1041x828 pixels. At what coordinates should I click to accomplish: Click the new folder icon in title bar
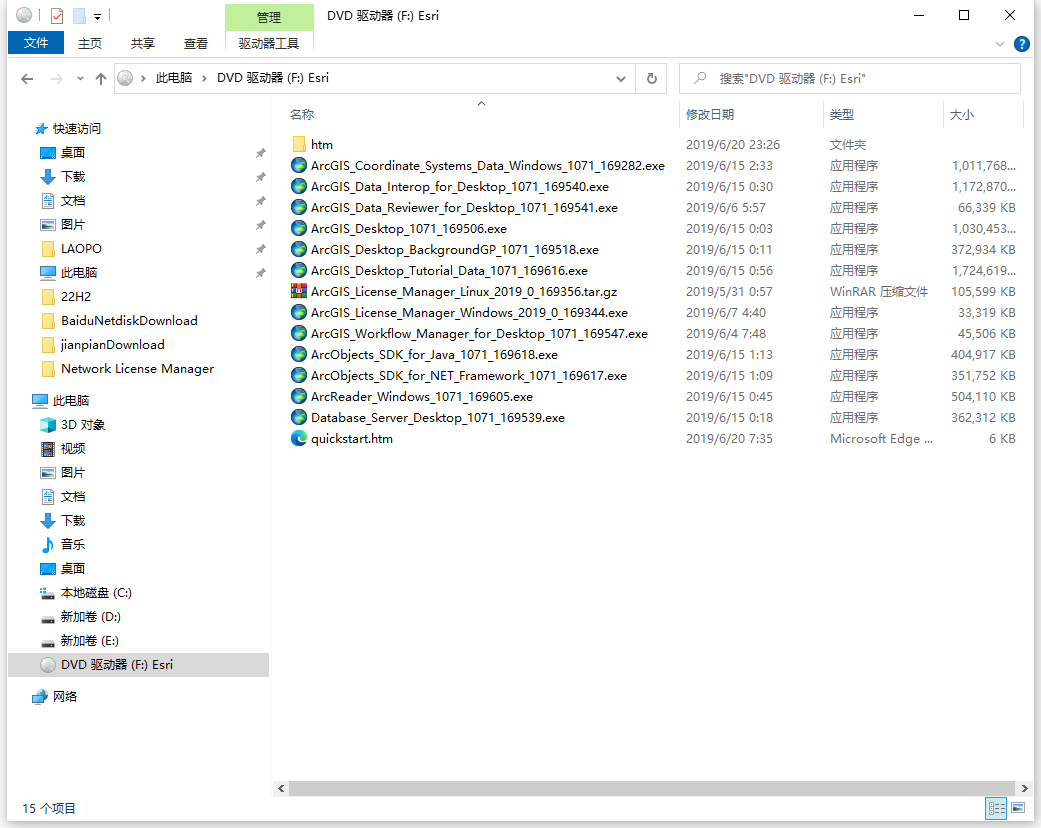(x=79, y=15)
